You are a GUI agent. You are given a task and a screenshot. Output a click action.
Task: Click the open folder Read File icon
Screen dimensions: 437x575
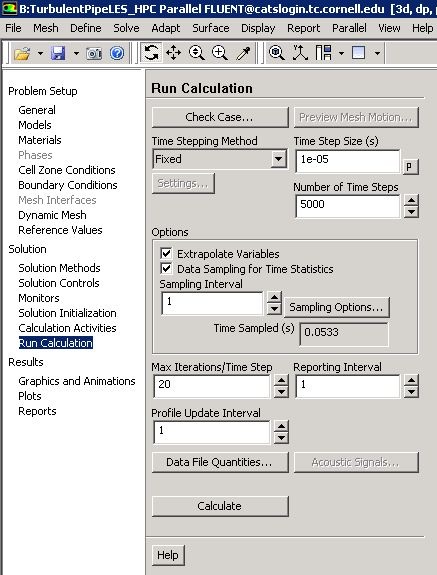[x=22, y=54]
